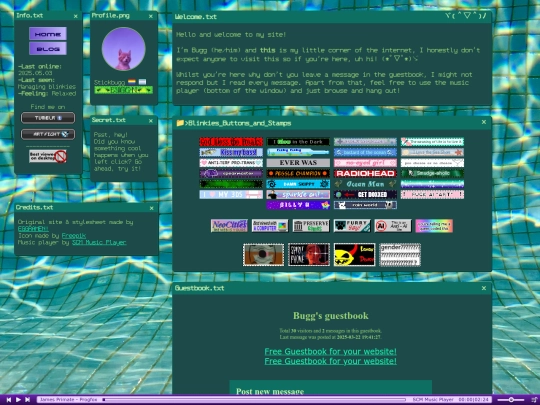This screenshot has height=405, width=540.
Task: Visit the TUMBLR button link
Action: pyautogui.click(x=48, y=118)
